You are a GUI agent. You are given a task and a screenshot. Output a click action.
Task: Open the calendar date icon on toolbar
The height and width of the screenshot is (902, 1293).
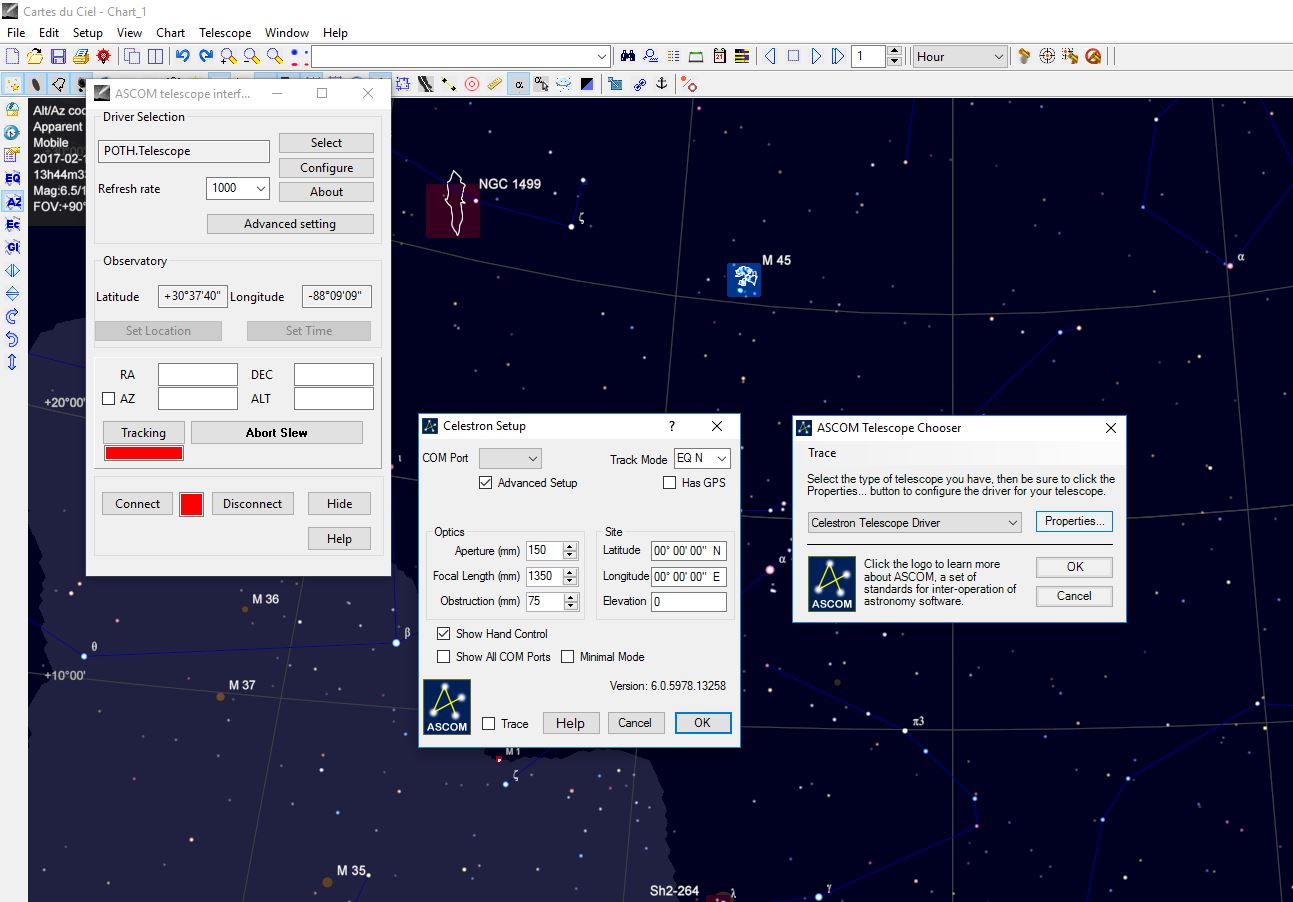(719, 56)
